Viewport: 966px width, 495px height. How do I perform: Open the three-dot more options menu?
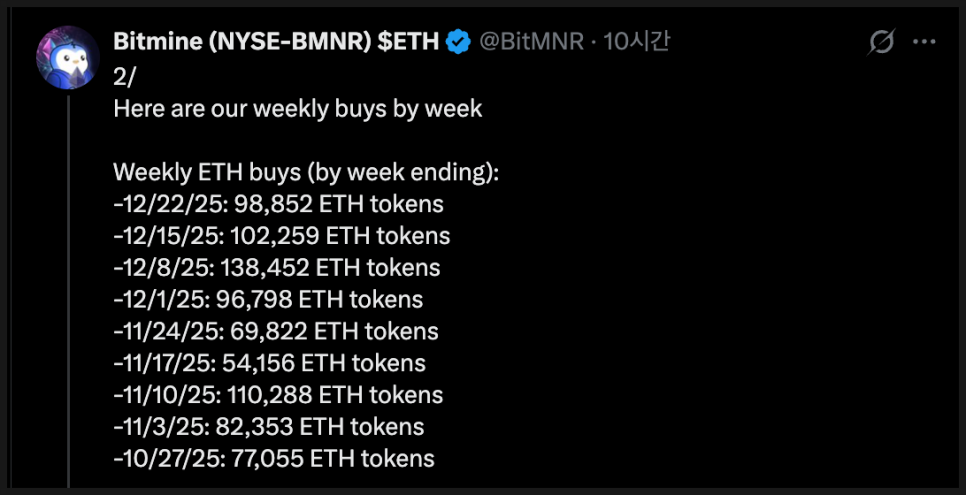coord(925,42)
